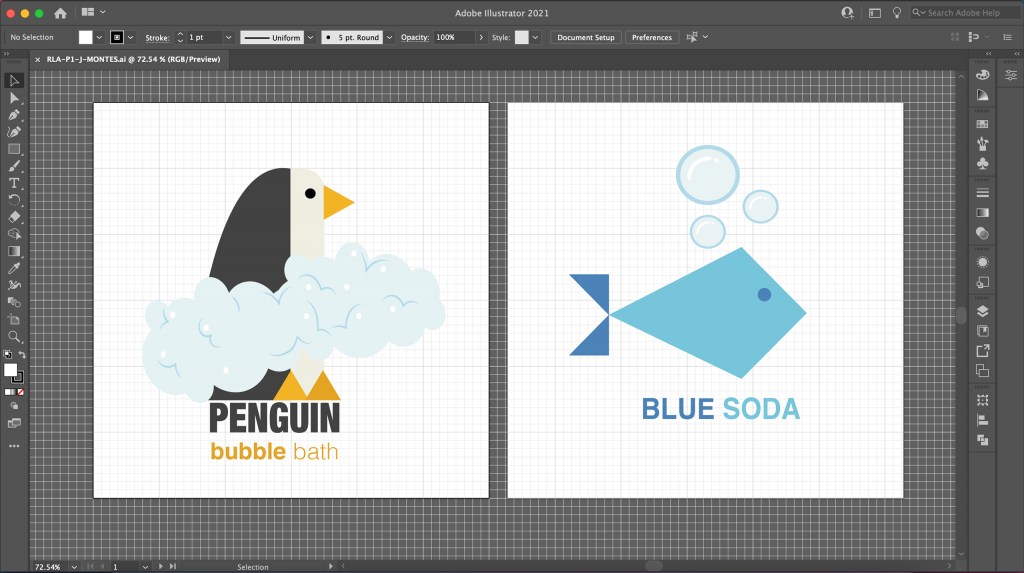This screenshot has height=573, width=1024.
Task: Swap fill and stroke colors
Action: (22, 355)
